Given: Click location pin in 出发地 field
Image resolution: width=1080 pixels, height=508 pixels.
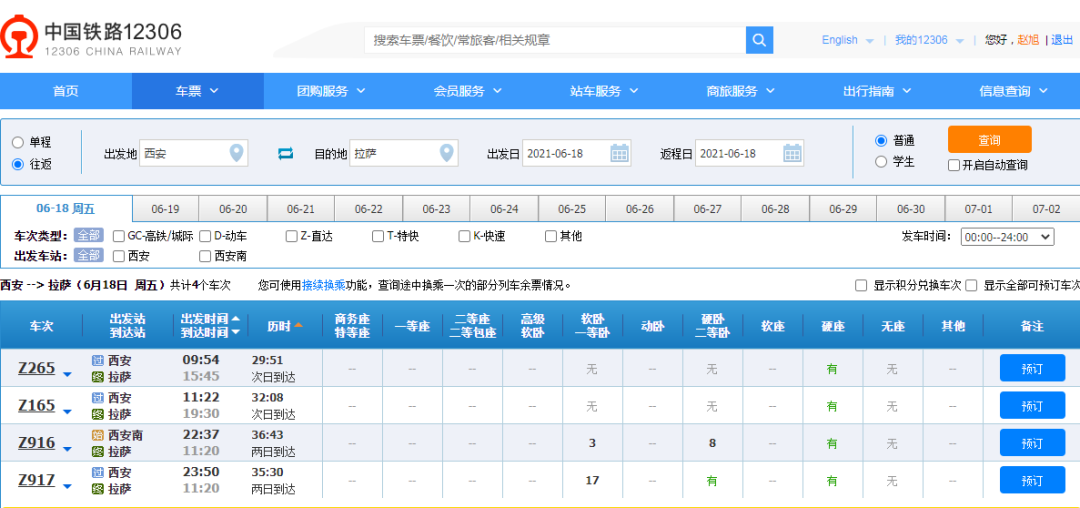Looking at the screenshot, I should coord(237,153).
